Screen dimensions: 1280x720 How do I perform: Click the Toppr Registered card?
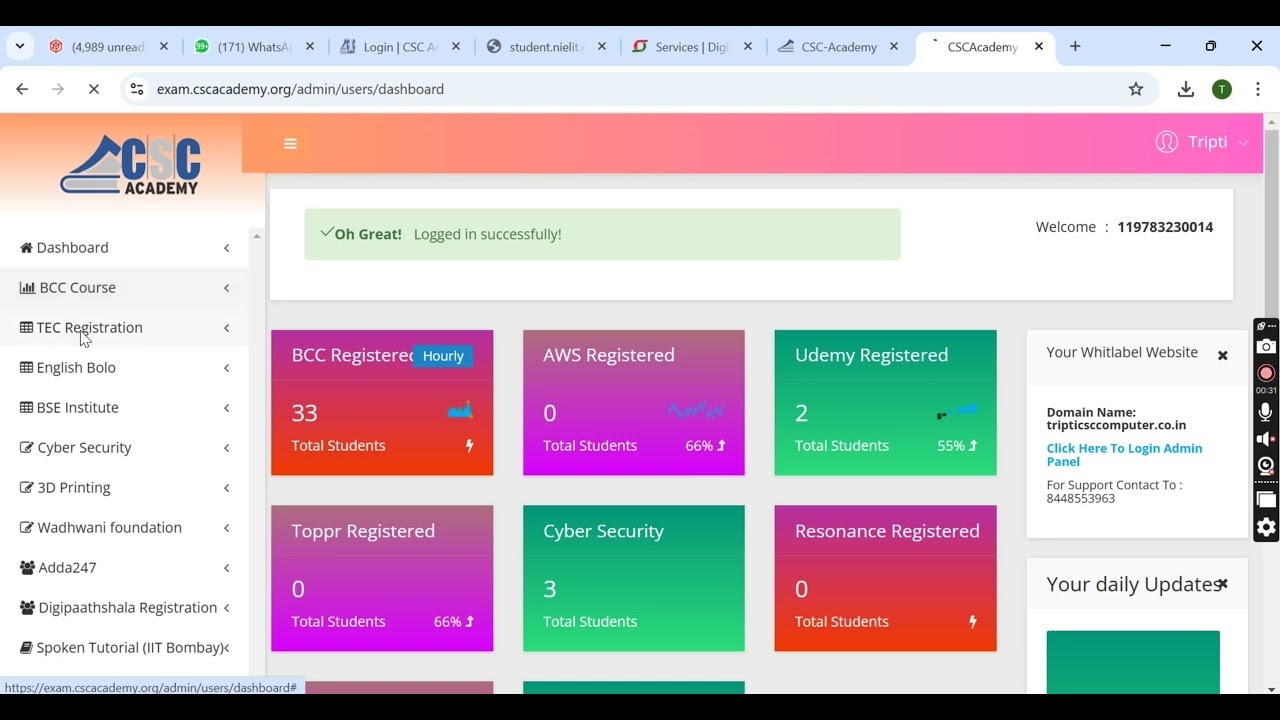pos(382,578)
